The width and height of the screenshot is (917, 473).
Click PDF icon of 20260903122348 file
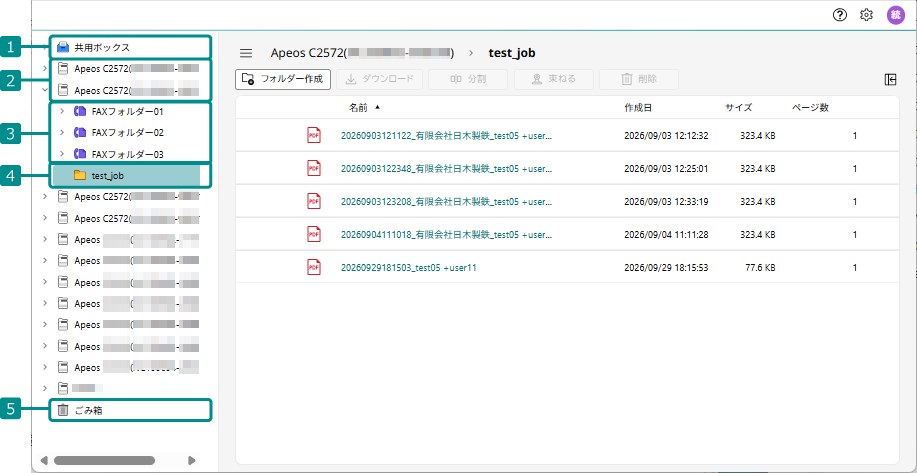[314, 168]
